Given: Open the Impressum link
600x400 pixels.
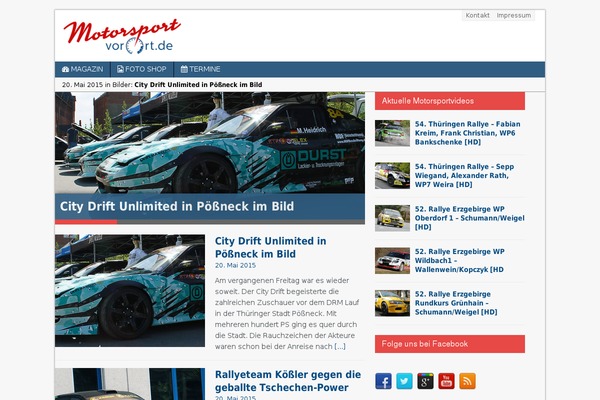Looking at the screenshot, I should 514,15.
